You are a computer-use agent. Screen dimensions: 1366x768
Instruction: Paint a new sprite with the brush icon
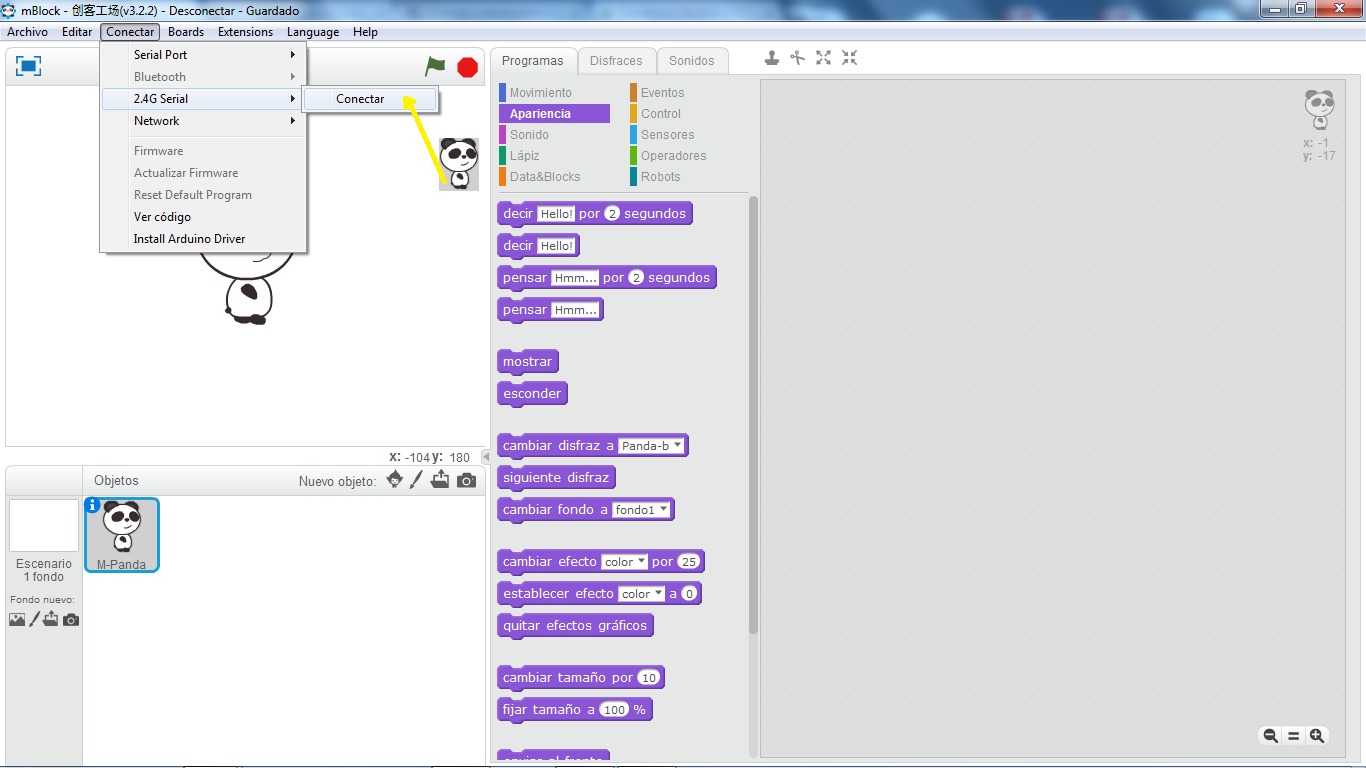[417, 480]
